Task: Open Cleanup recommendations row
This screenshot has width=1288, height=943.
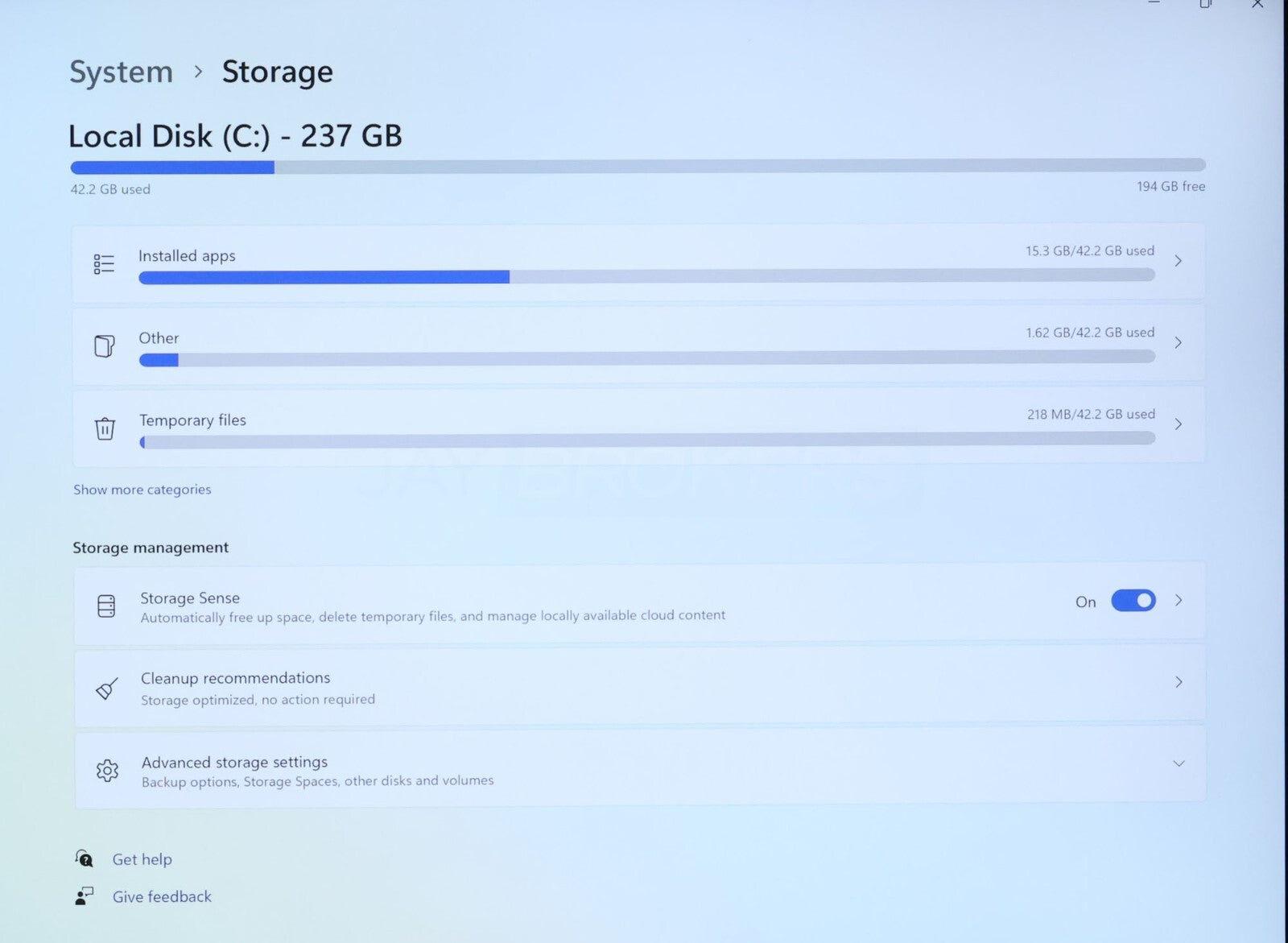Action: tap(640, 686)
